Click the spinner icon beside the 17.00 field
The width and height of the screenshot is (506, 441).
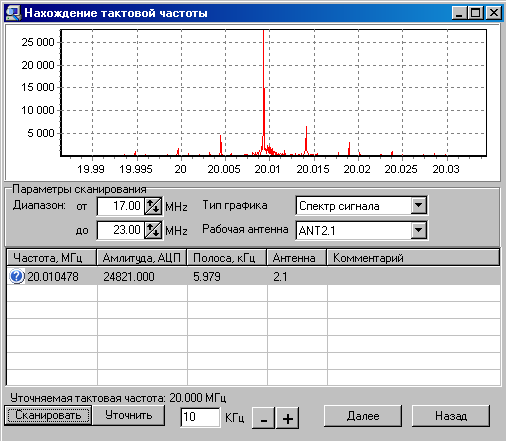point(153,206)
